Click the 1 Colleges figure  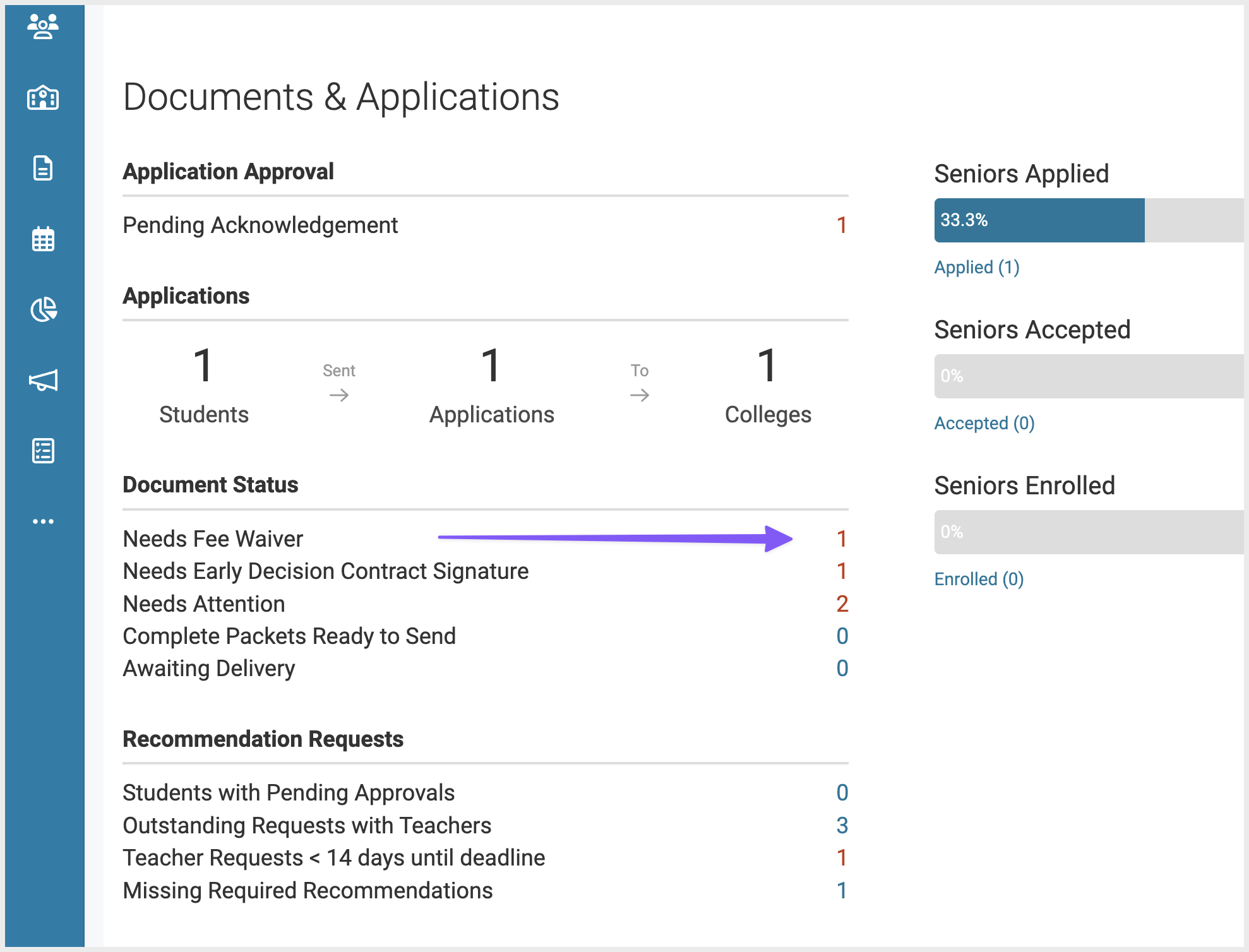coord(768,385)
